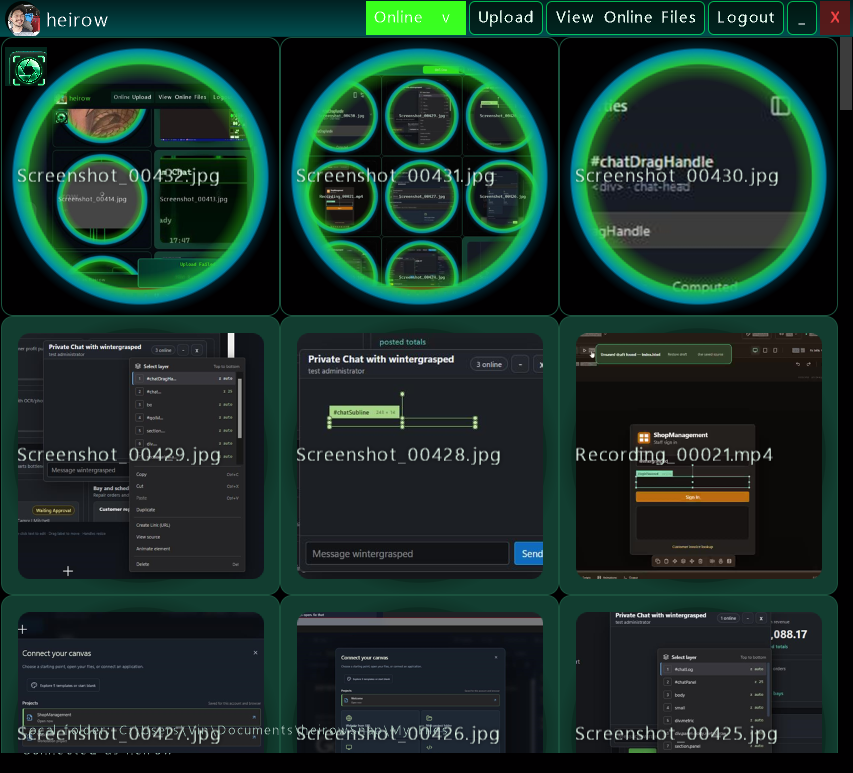
Task: Minimize the window with the underscore button
Action: [801, 18]
